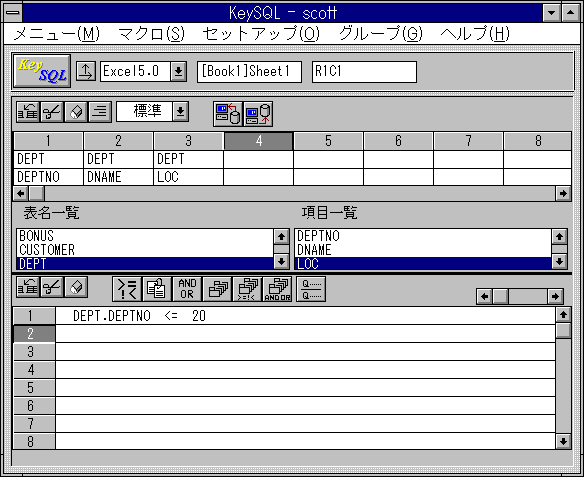Click the AND OR condition icon
The width and height of the screenshot is (584, 477).
click(x=187, y=289)
